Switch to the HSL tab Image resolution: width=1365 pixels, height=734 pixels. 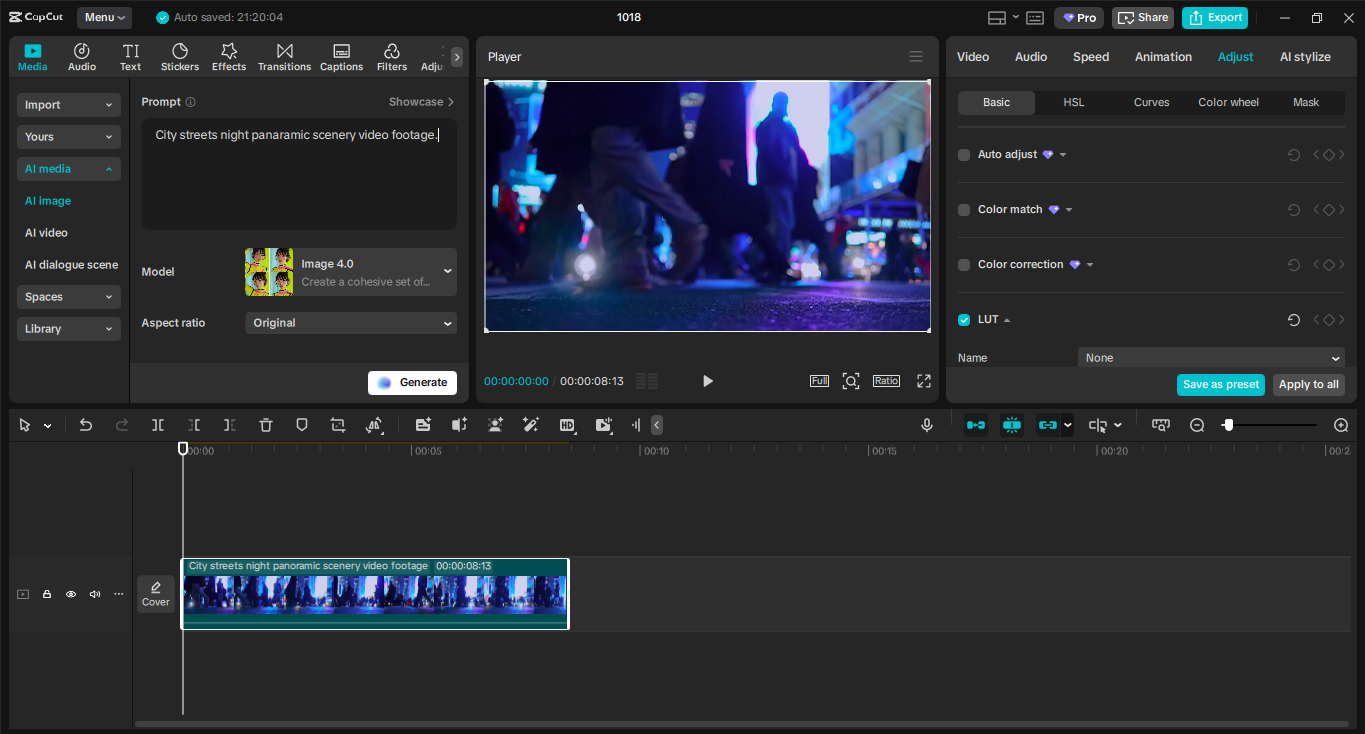1073,102
